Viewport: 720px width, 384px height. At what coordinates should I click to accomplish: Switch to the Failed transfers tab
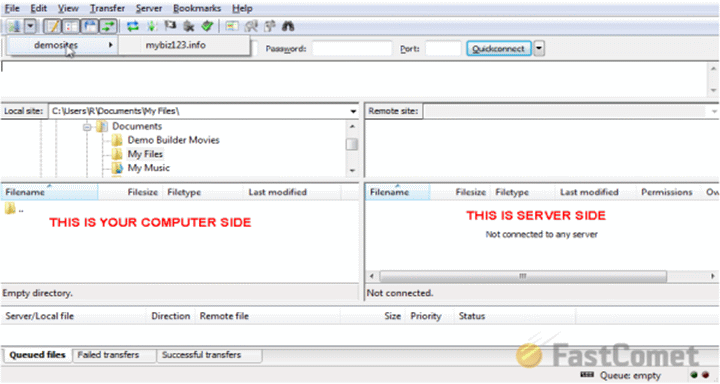[x=108, y=355]
